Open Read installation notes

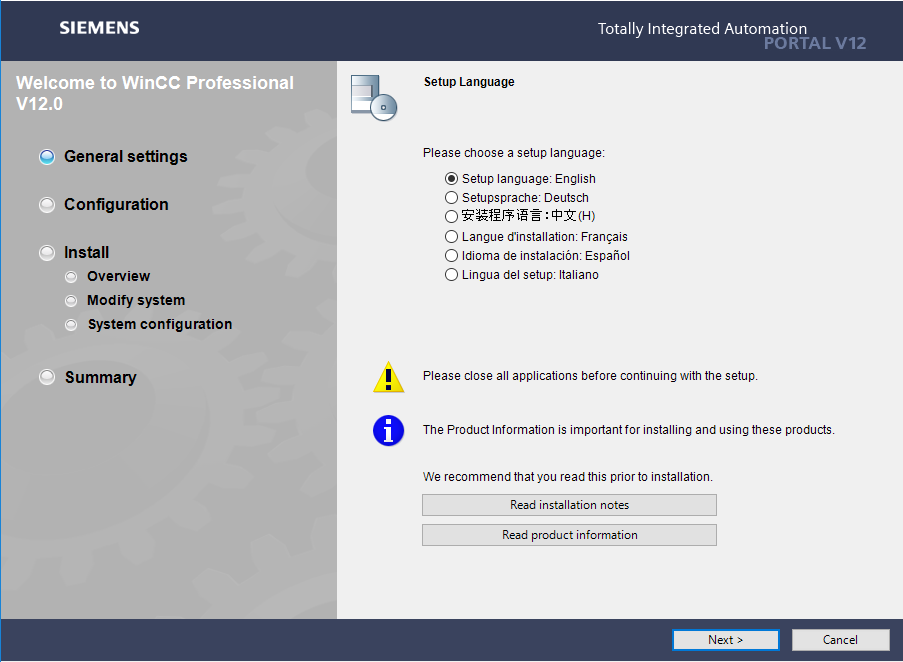pos(569,505)
